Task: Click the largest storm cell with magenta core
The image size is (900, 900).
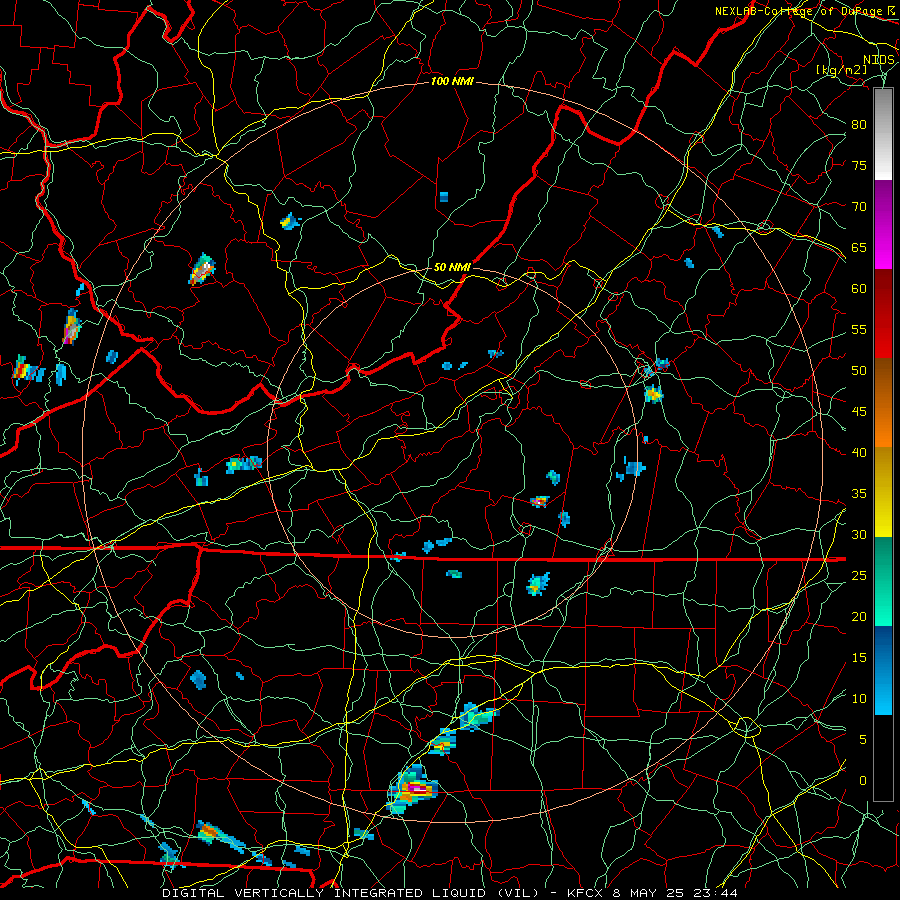Action: click(412, 789)
